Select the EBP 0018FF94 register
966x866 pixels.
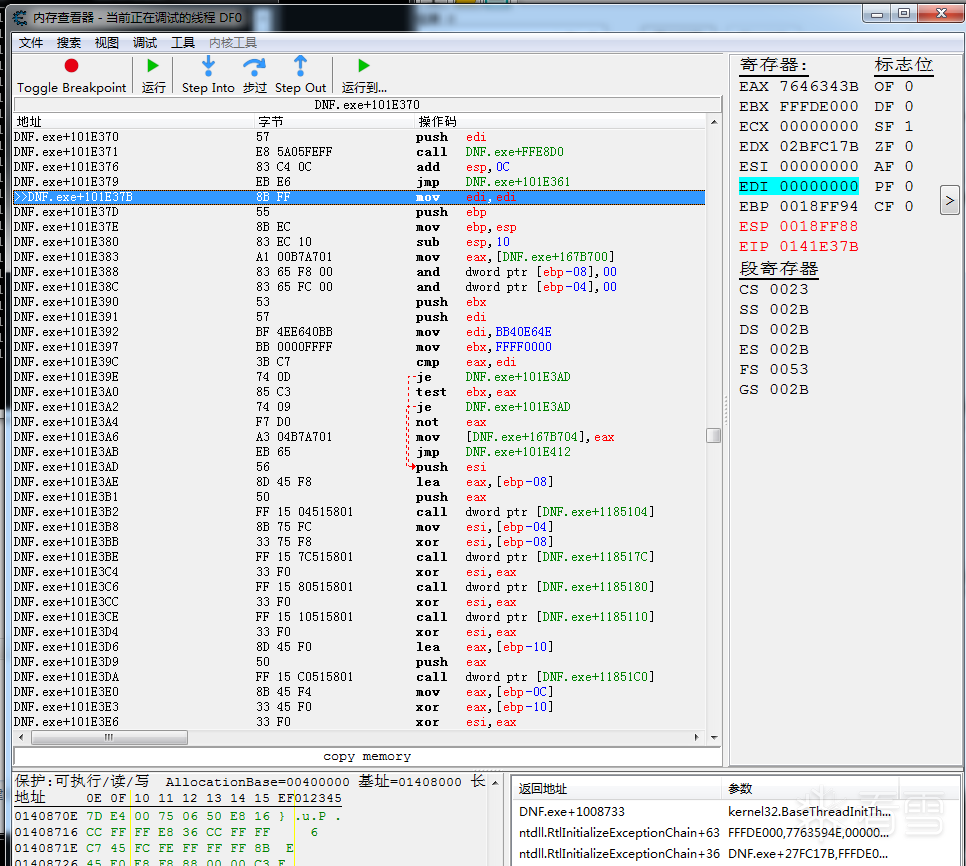[x=798, y=206]
